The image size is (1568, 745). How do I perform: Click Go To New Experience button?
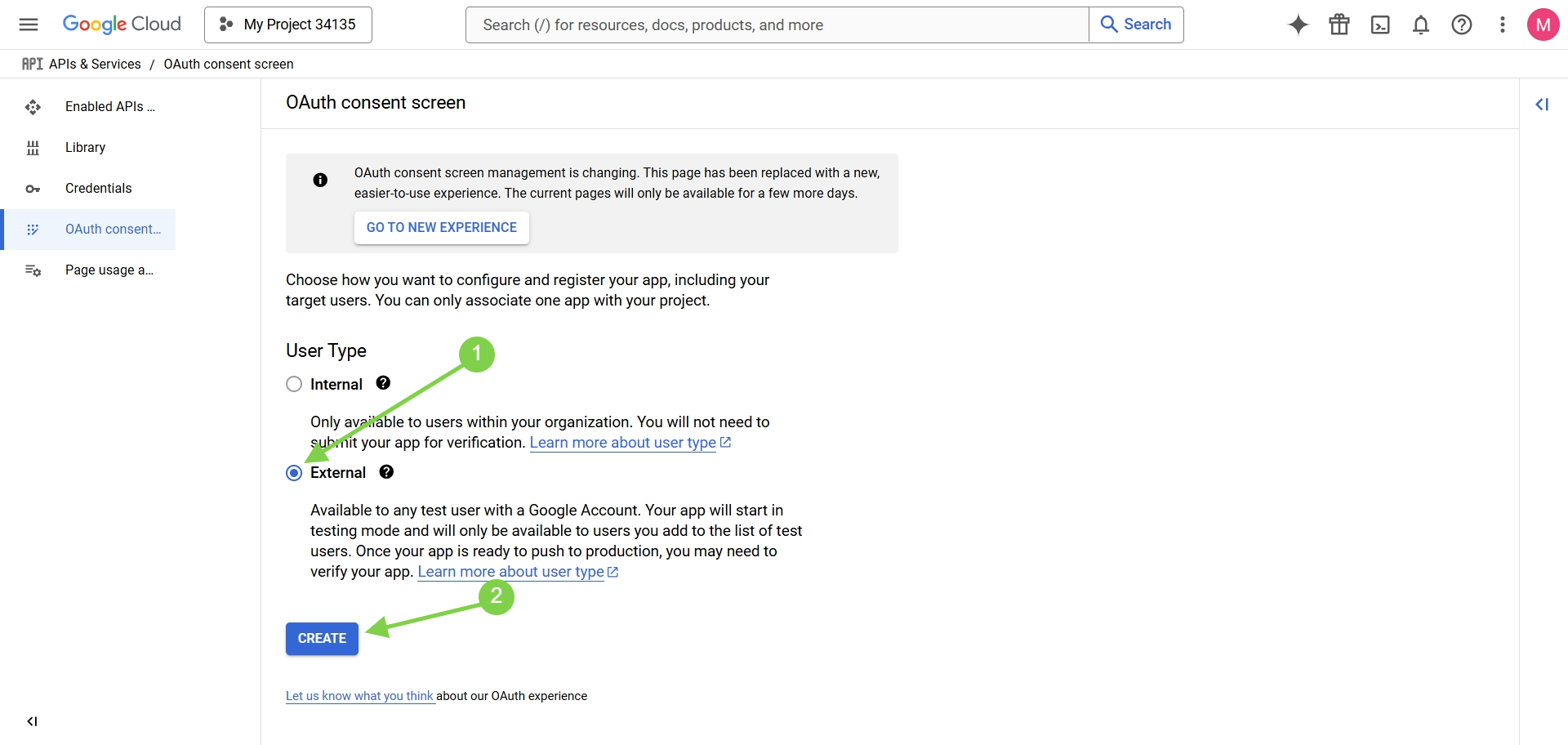click(442, 228)
